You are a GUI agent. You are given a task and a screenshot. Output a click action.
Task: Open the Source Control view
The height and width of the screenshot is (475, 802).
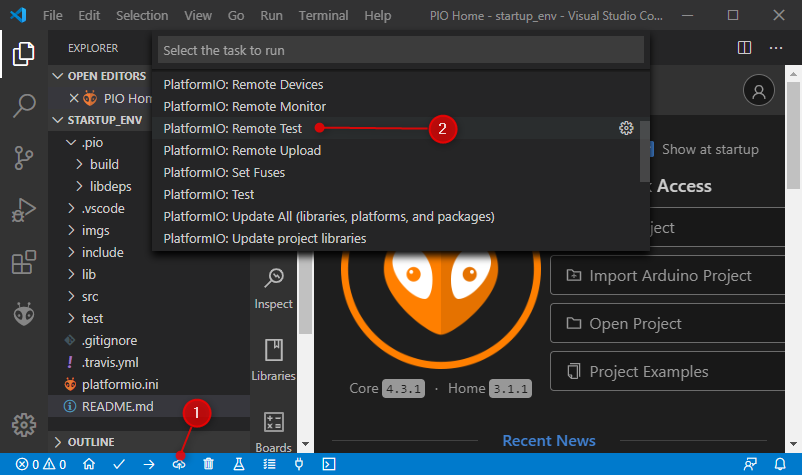pyautogui.click(x=24, y=158)
